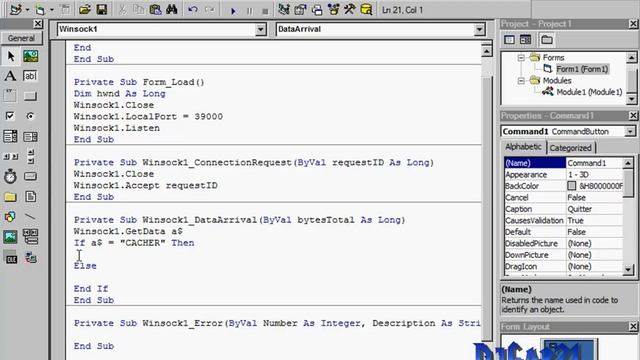Select the DriveListBox control in the toolbox
Screen dimensions: 640x360
click(x=30, y=176)
